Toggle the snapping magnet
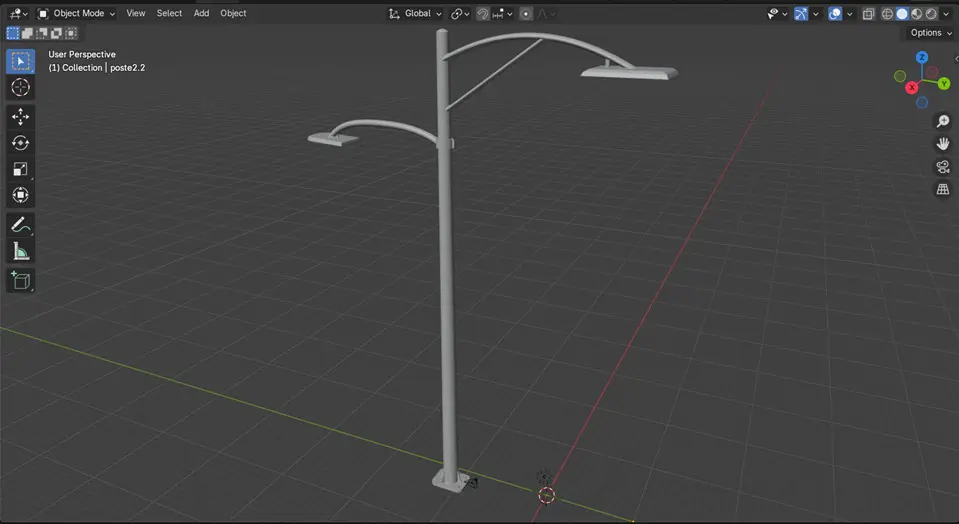959x524 pixels. [483, 13]
